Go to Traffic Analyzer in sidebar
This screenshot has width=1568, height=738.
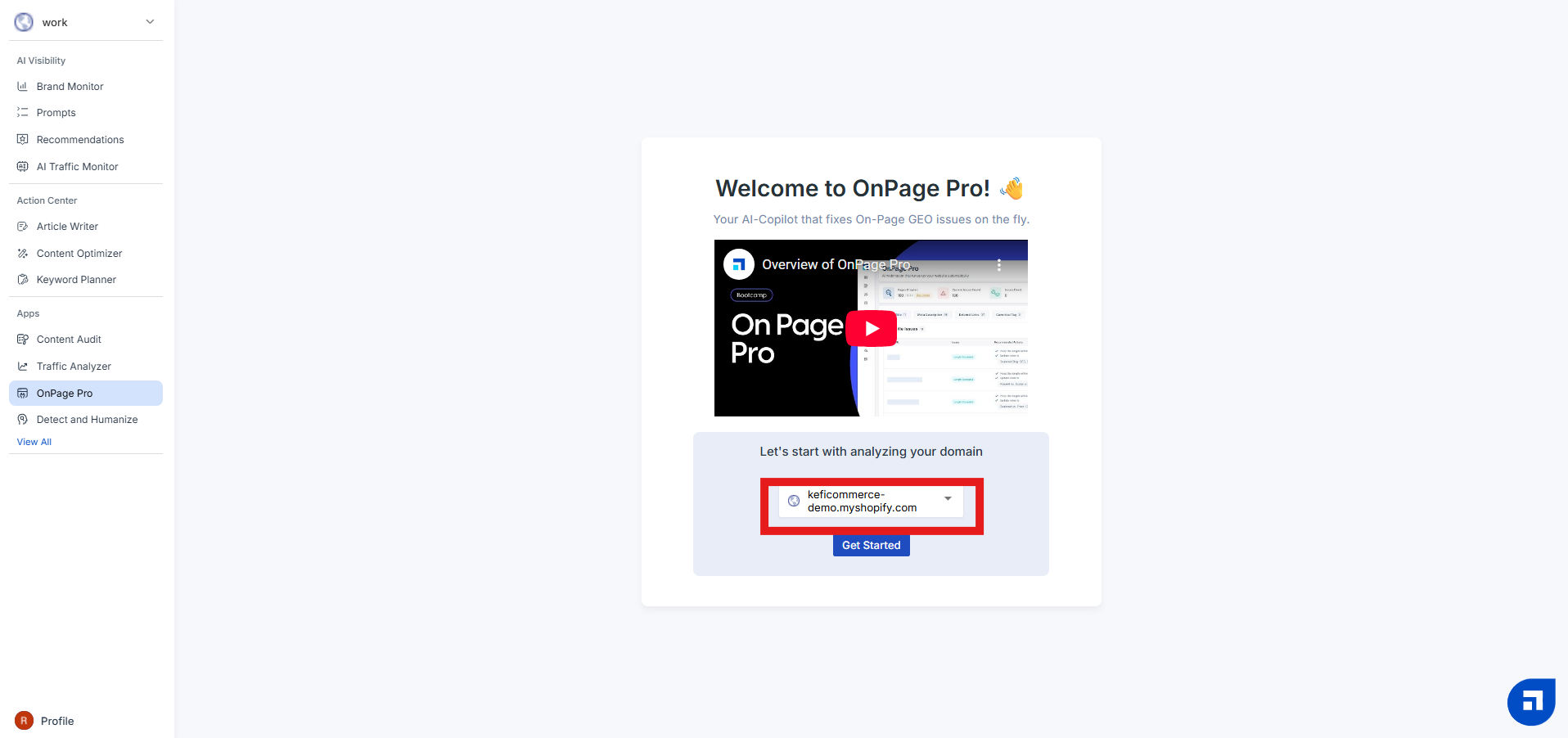[x=74, y=367]
